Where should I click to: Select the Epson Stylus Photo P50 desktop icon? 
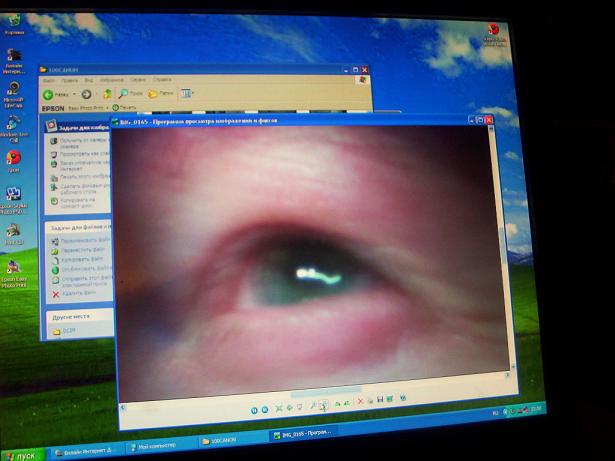(x=13, y=200)
